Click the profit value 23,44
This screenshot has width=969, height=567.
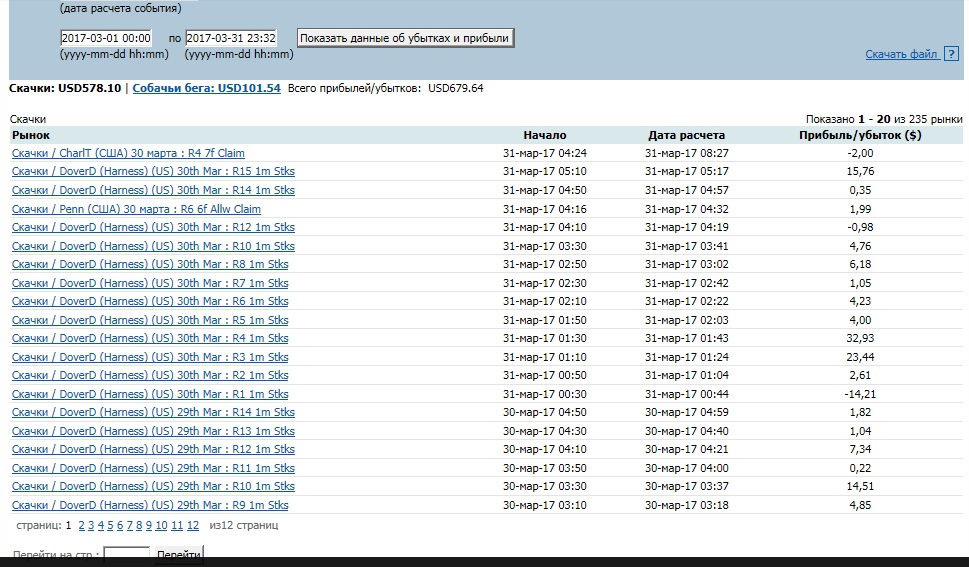860,357
